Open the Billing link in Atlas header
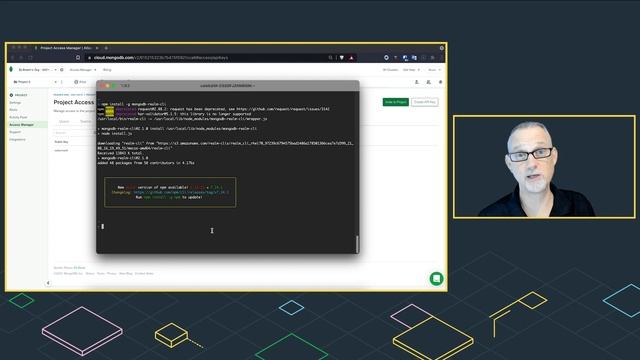 point(107,70)
